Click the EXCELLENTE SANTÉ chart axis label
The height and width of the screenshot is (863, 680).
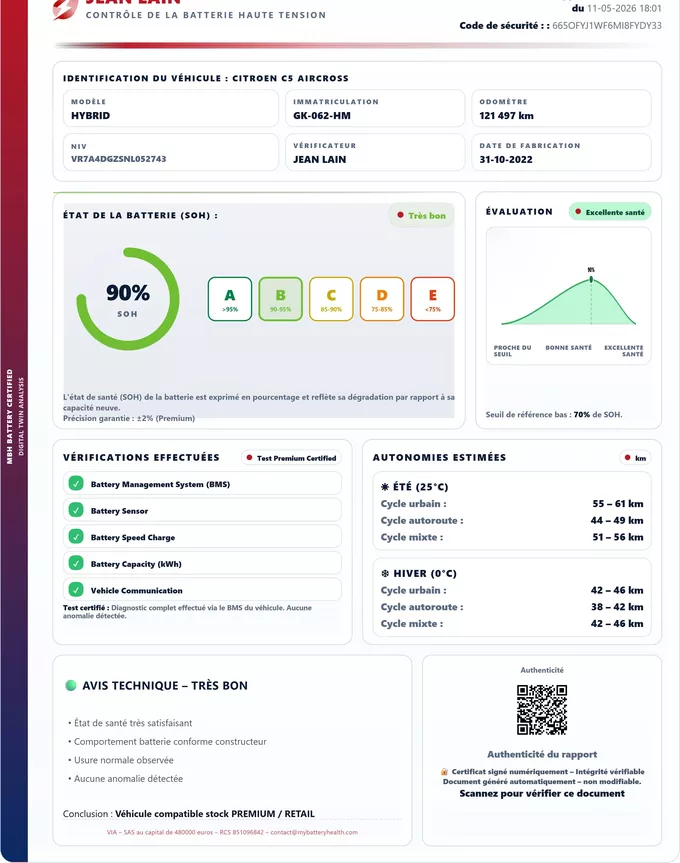pyautogui.click(x=624, y=351)
